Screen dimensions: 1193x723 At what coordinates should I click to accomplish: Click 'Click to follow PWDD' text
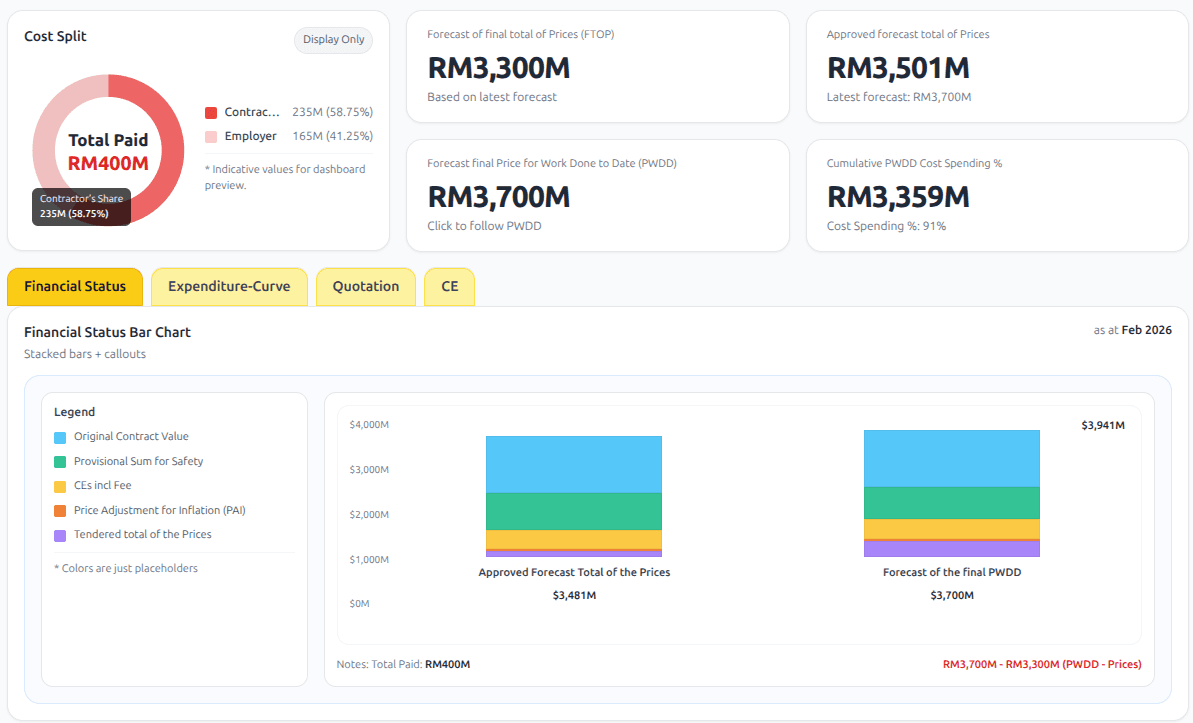pos(484,226)
